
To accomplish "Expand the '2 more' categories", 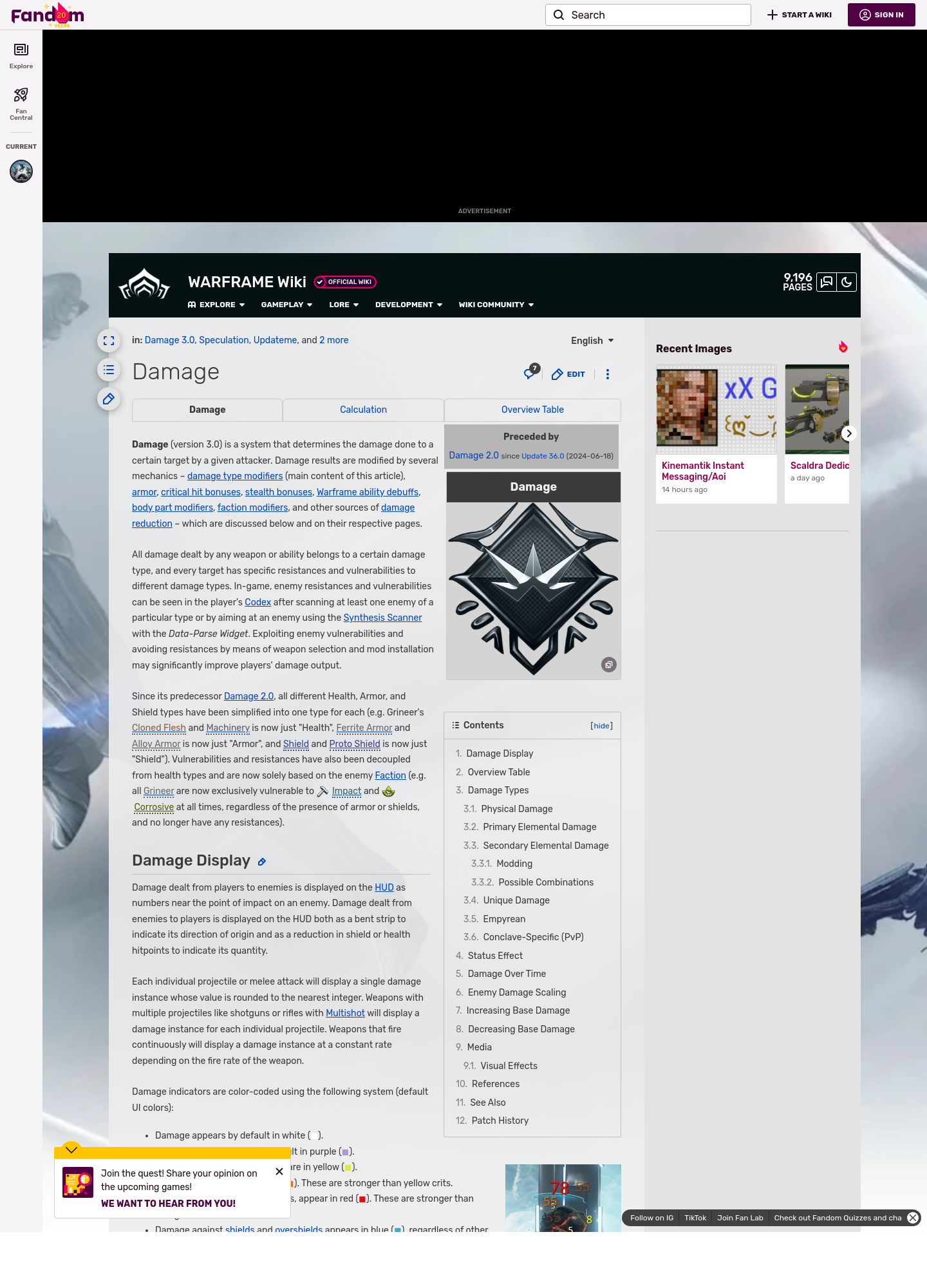I will (334, 340).
